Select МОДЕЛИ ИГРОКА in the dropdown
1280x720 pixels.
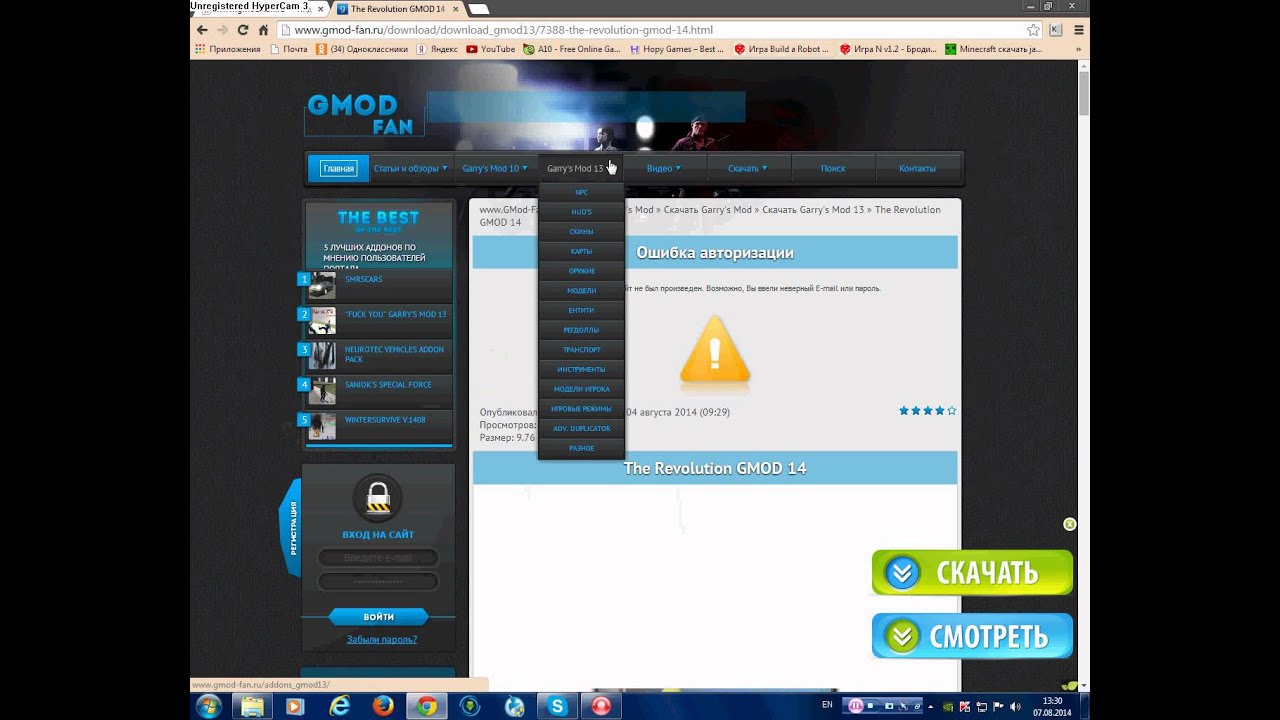click(x=581, y=389)
